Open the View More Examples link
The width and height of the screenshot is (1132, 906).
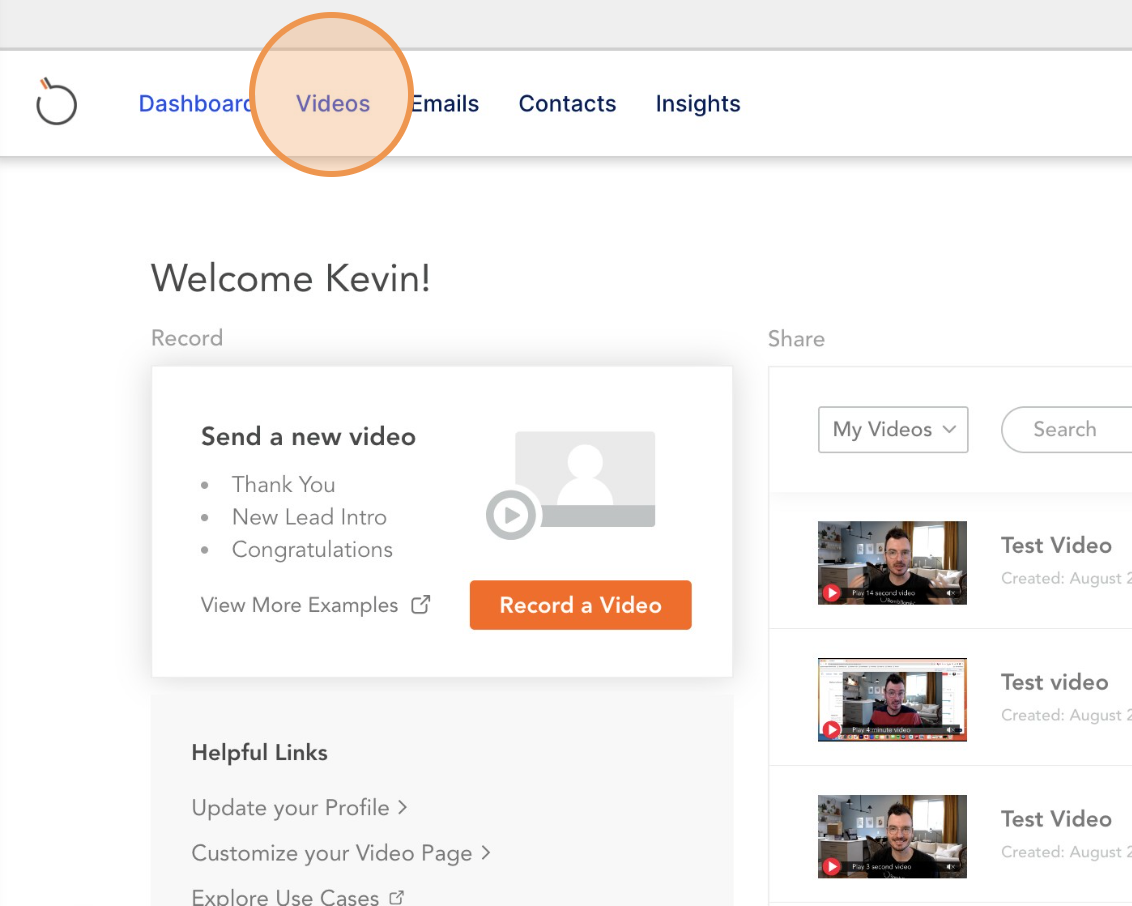click(299, 605)
